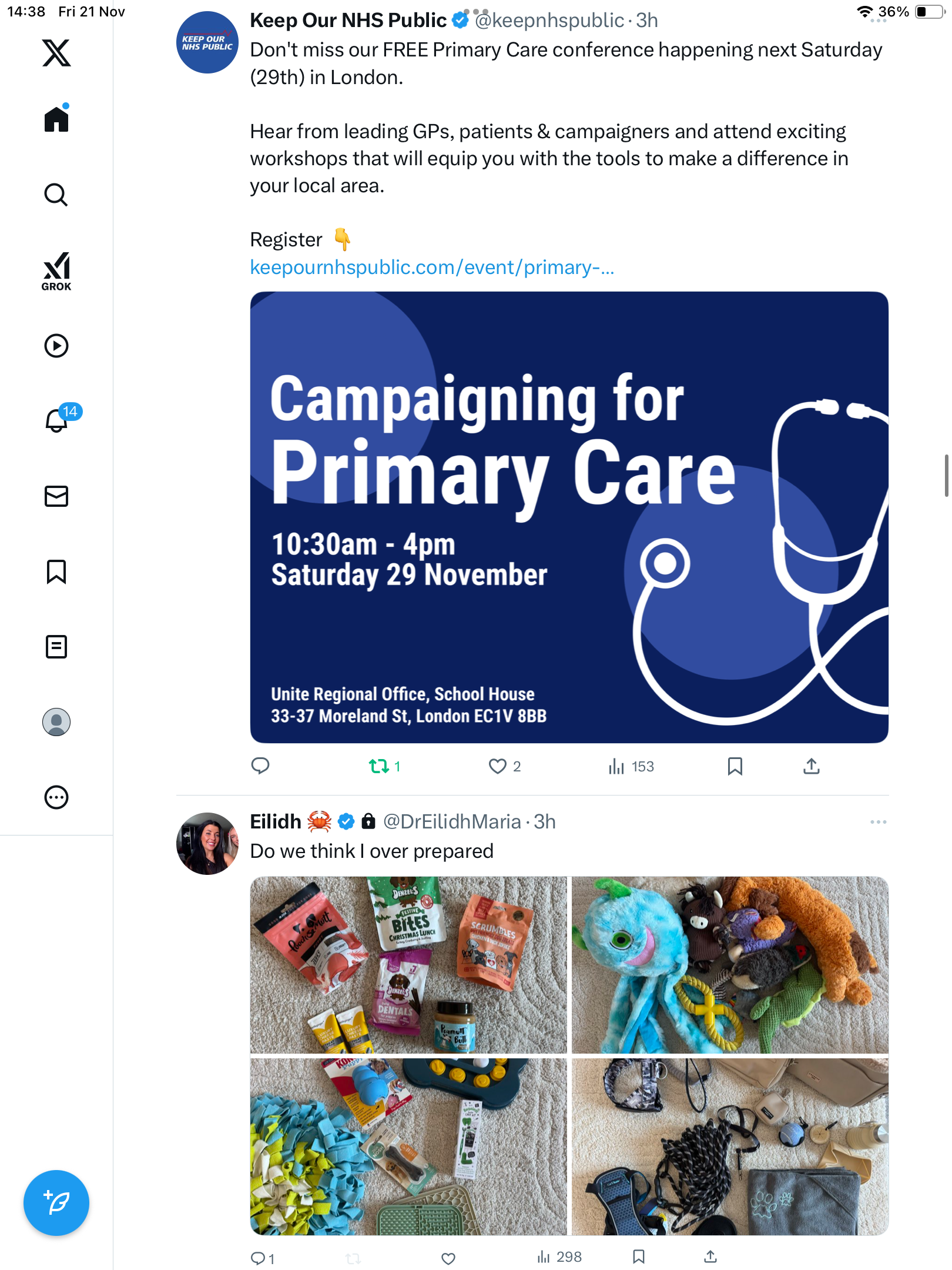Click the timeline scrollbar handle
Screen dimensions: 952x1270
(946, 475)
